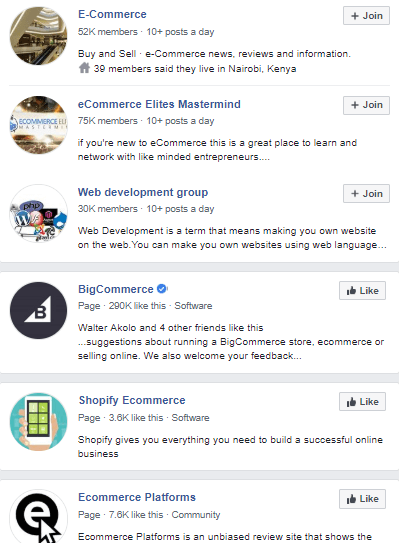Click the Web development group picture
The width and height of the screenshot is (399, 543).
[38, 213]
